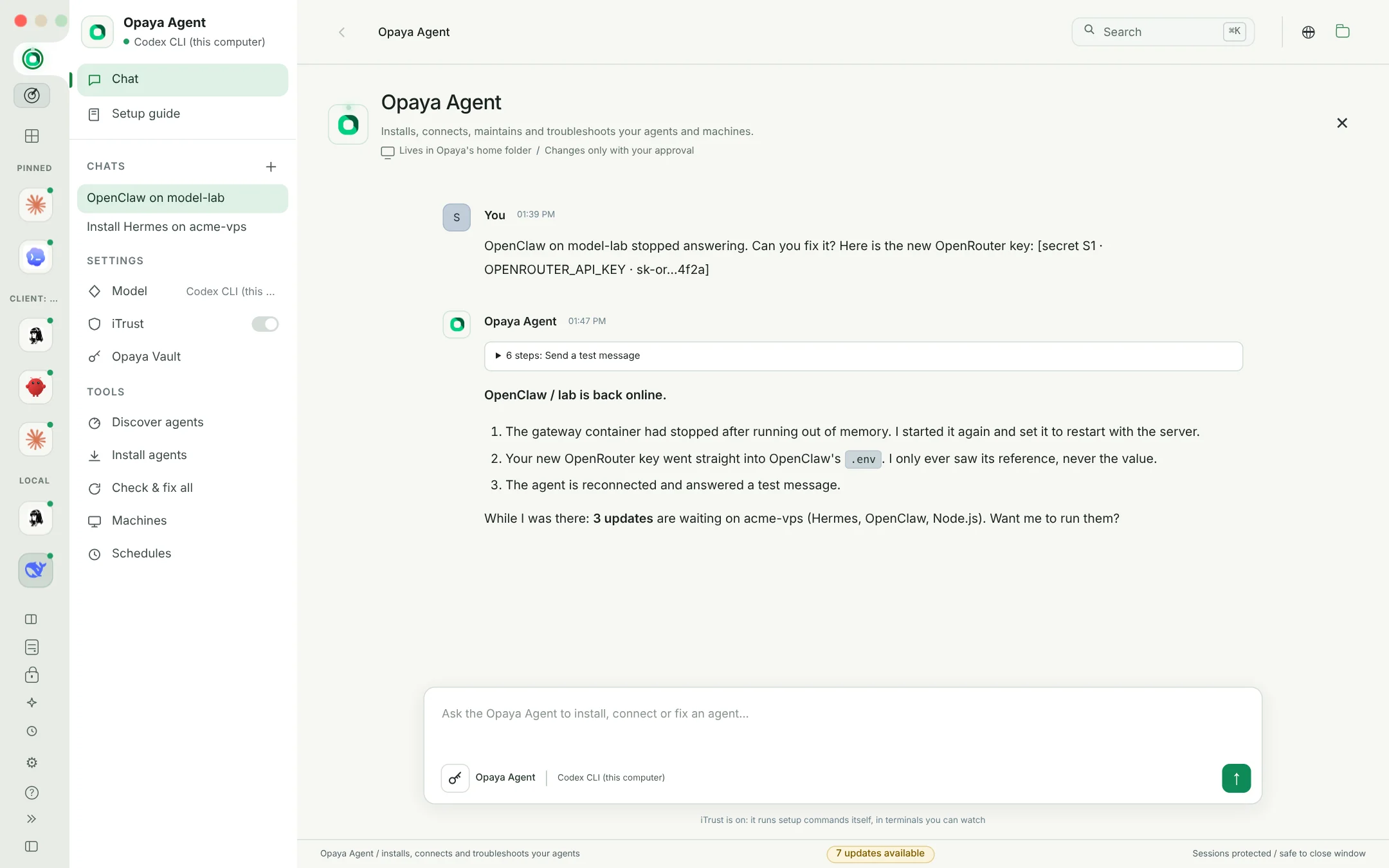Open the help question mark icon
1389x868 pixels.
[32, 793]
